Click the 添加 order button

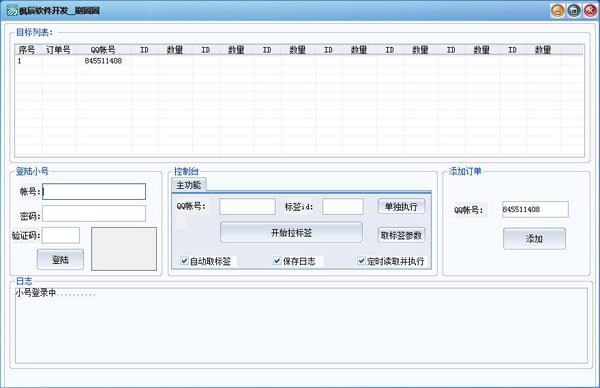(534, 239)
